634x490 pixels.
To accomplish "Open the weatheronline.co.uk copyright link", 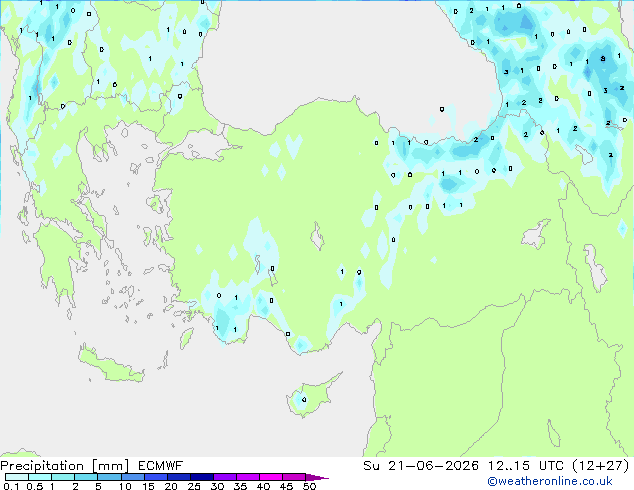I will [x=550, y=481].
